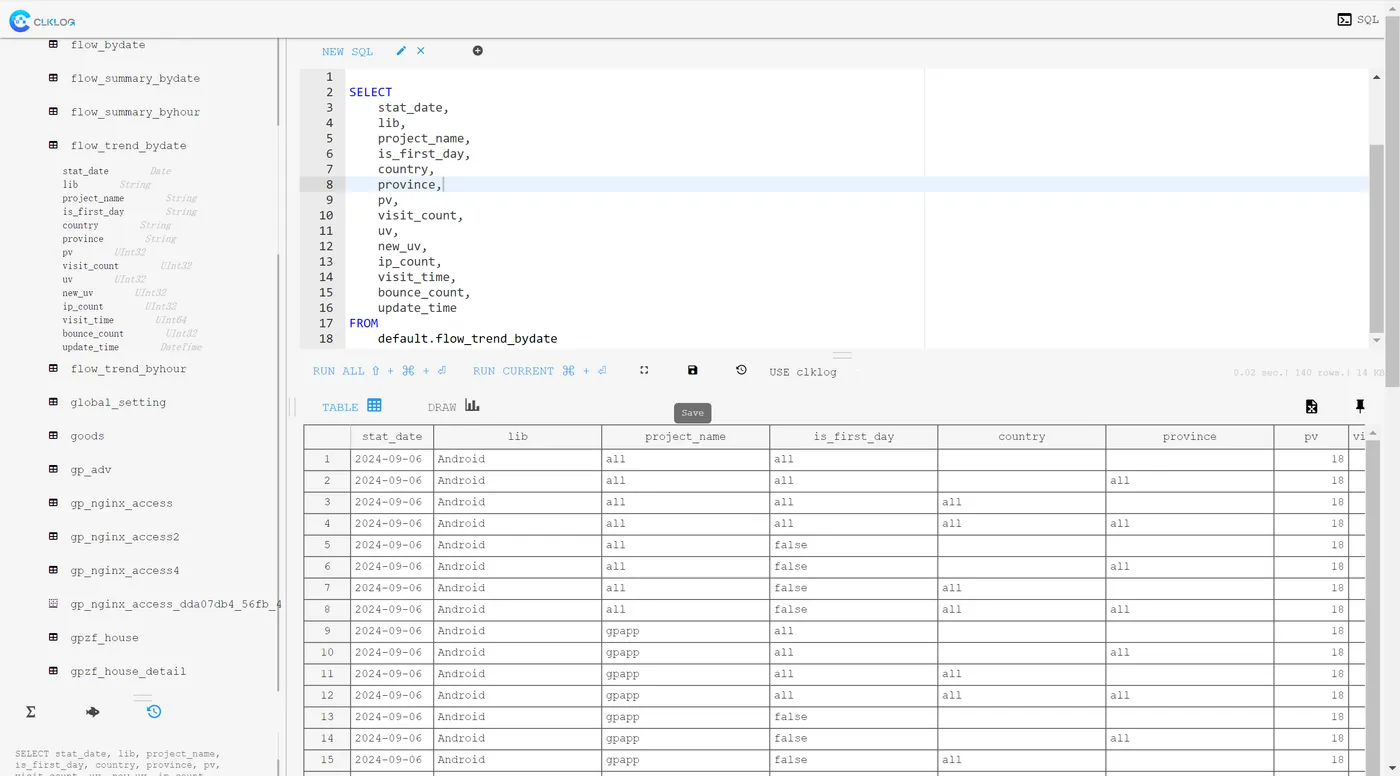This screenshot has height=776, width=1400.
Task: Expand the flow_trend_byhour table
Action: pyautogui.click(x=128, y=369)
